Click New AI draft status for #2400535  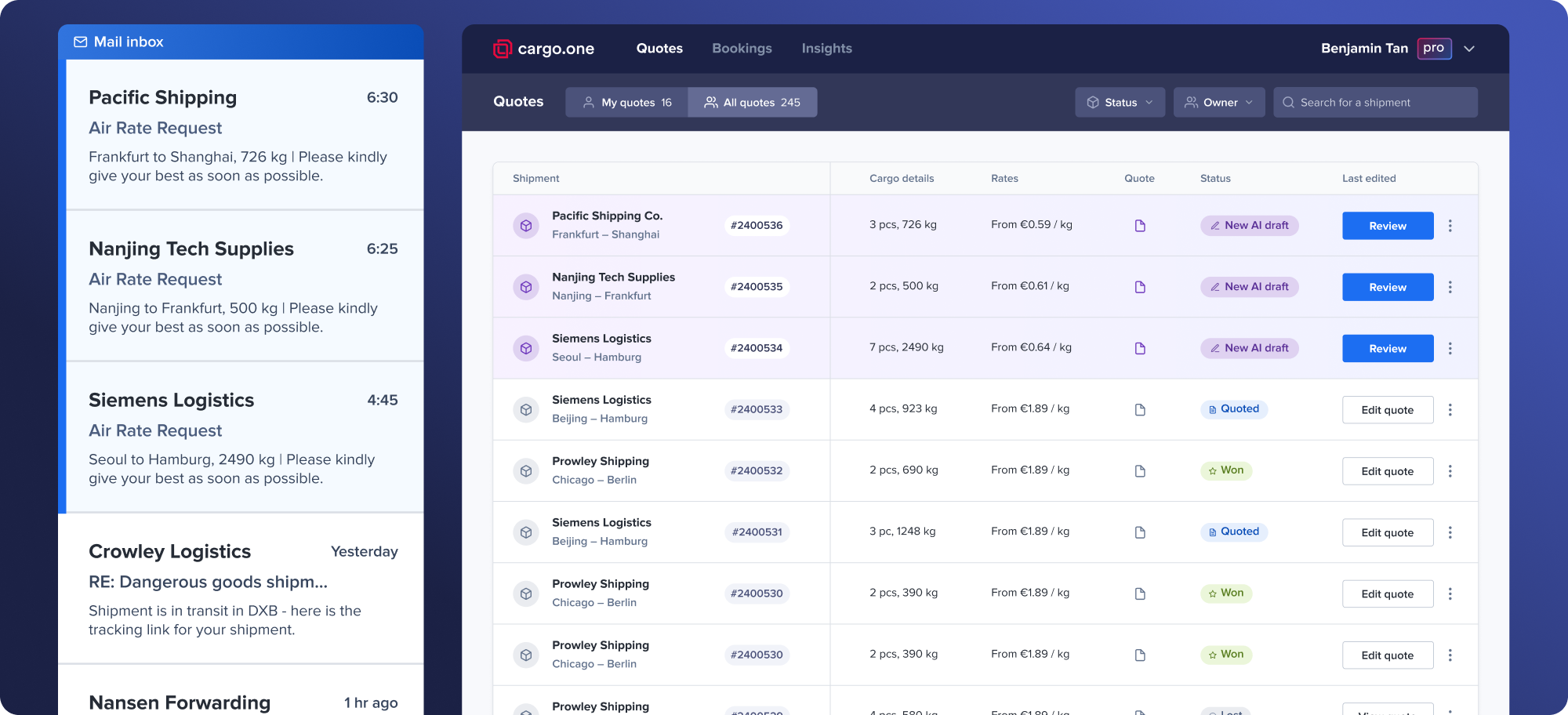tap(1250, 287)
